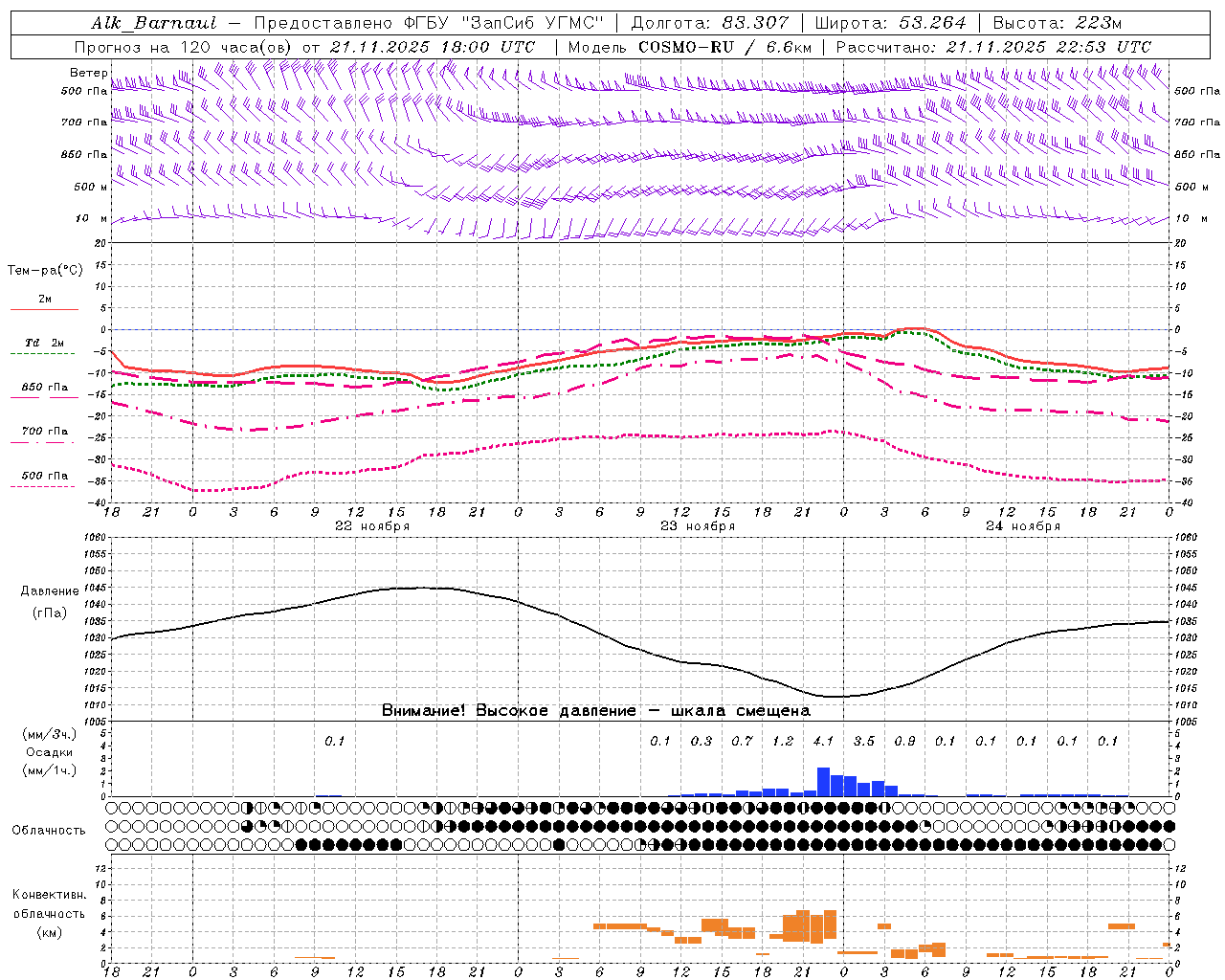The height and width of the screenshot is (980, 1225).
Task: Click the dash-dot line sample under '700 гПа' legend
Action: [x=44, y=442]
